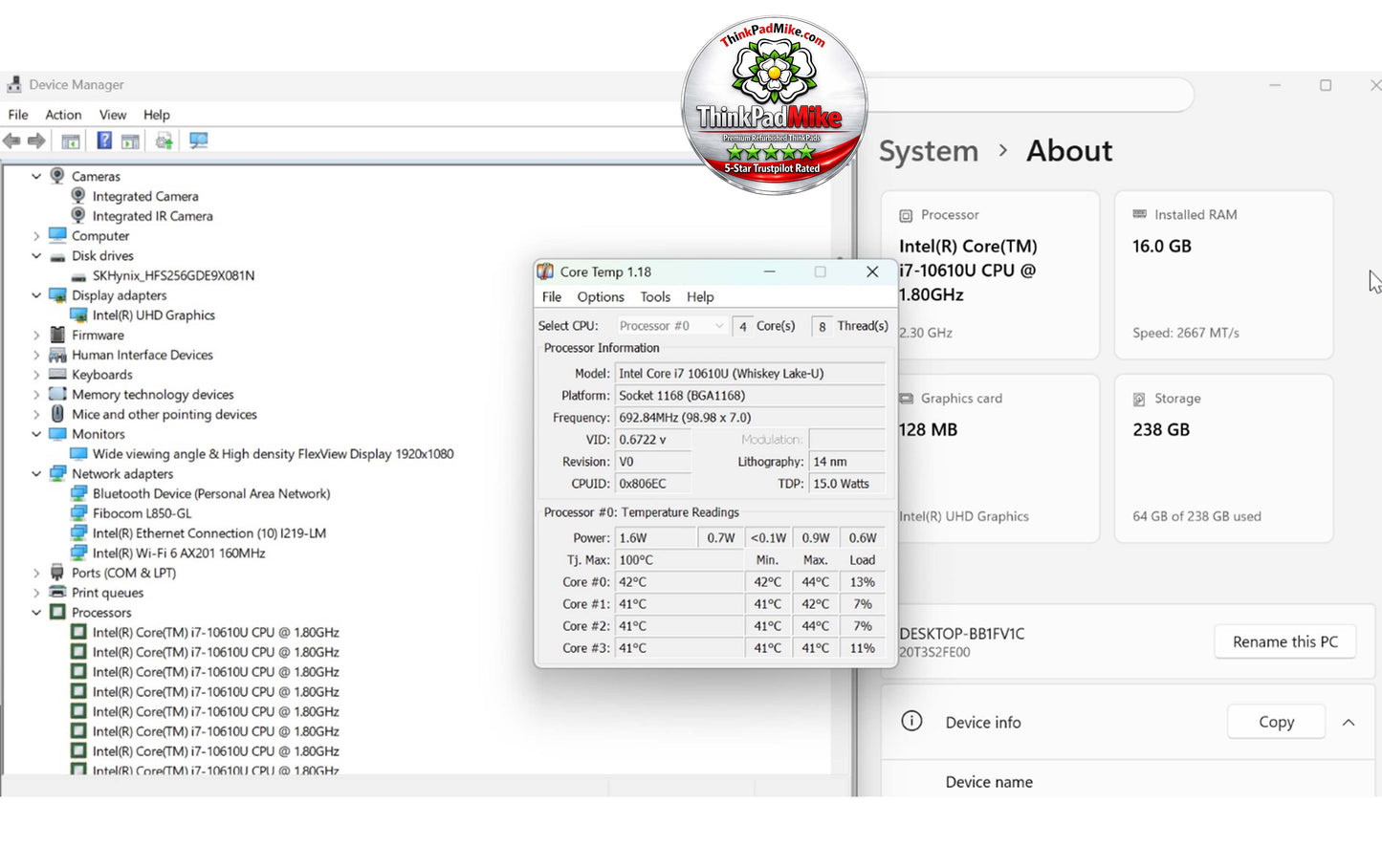Screen dimensions: 1382x868
Task: Open Core Temp Tools menu
Action: tap(655, 297)
